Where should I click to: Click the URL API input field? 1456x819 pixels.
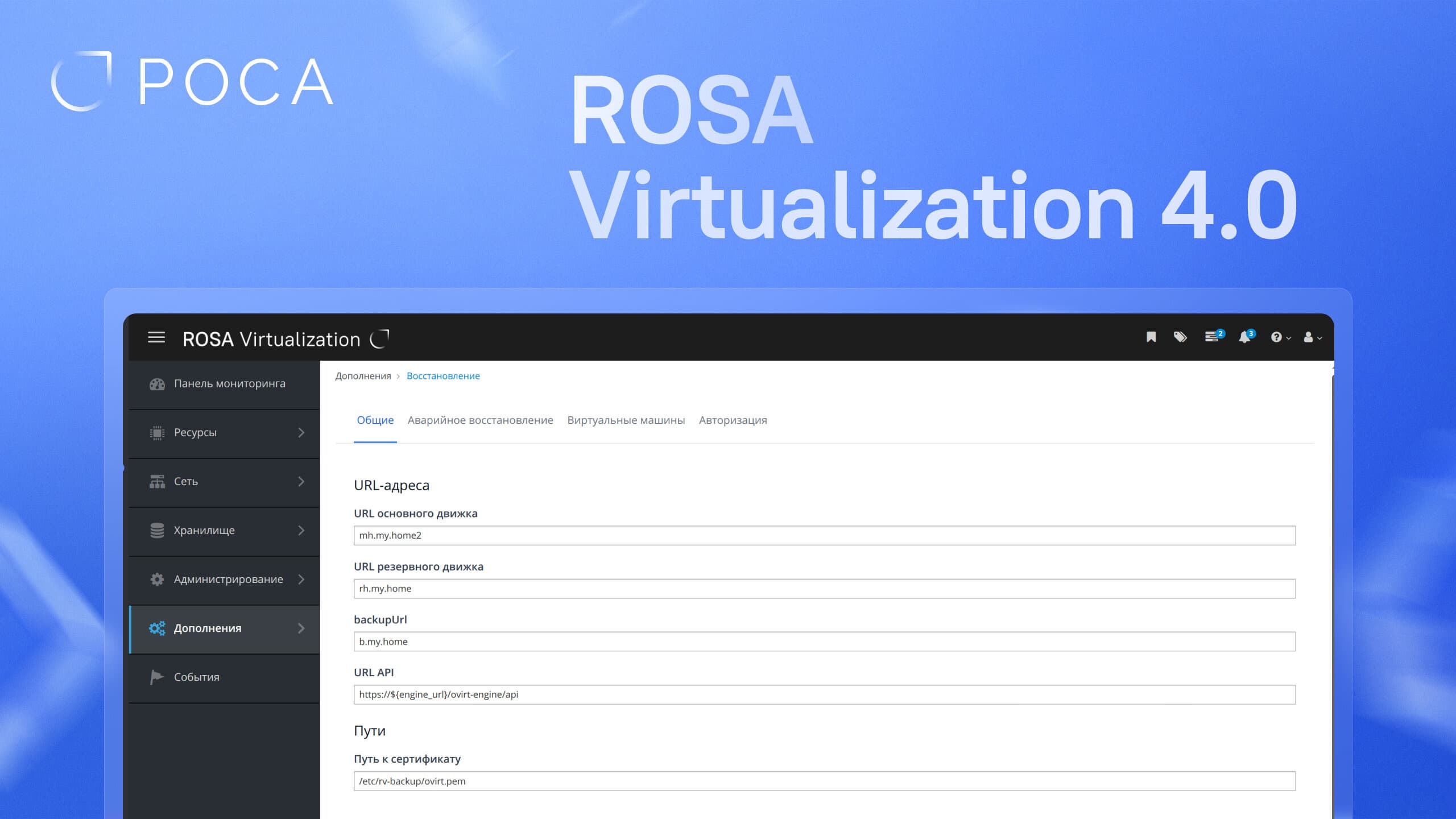pyautogui.click(x=824, y=694)
